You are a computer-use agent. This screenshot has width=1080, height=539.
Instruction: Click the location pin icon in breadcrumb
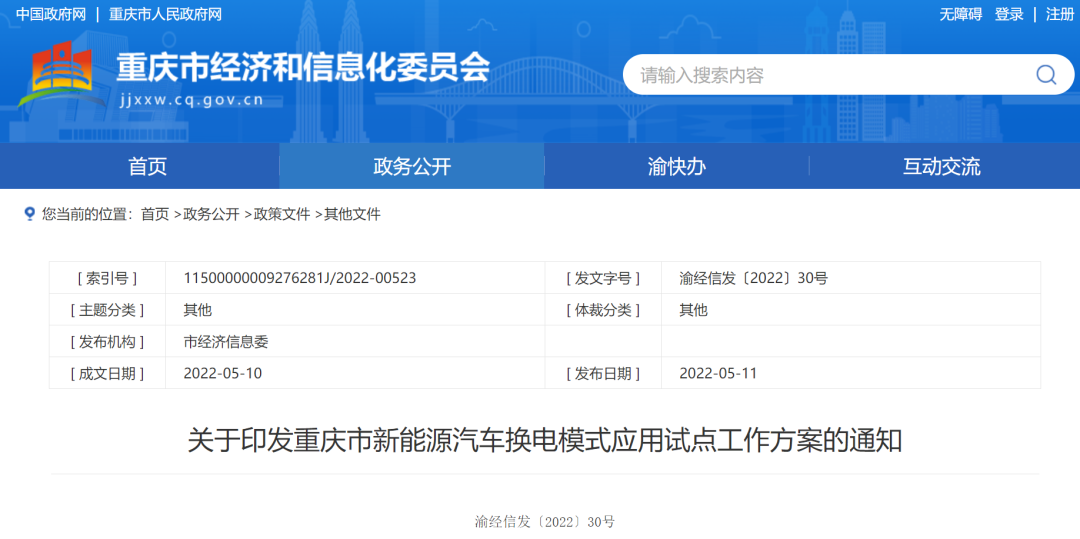point(29,214)
